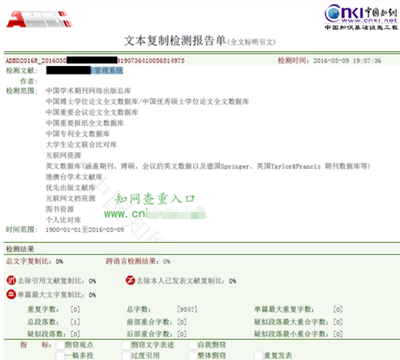This screenshot has height=360, width=400.
Task: Select 中国学术期刊网络出版总库 entry
Action: point(88,91)
